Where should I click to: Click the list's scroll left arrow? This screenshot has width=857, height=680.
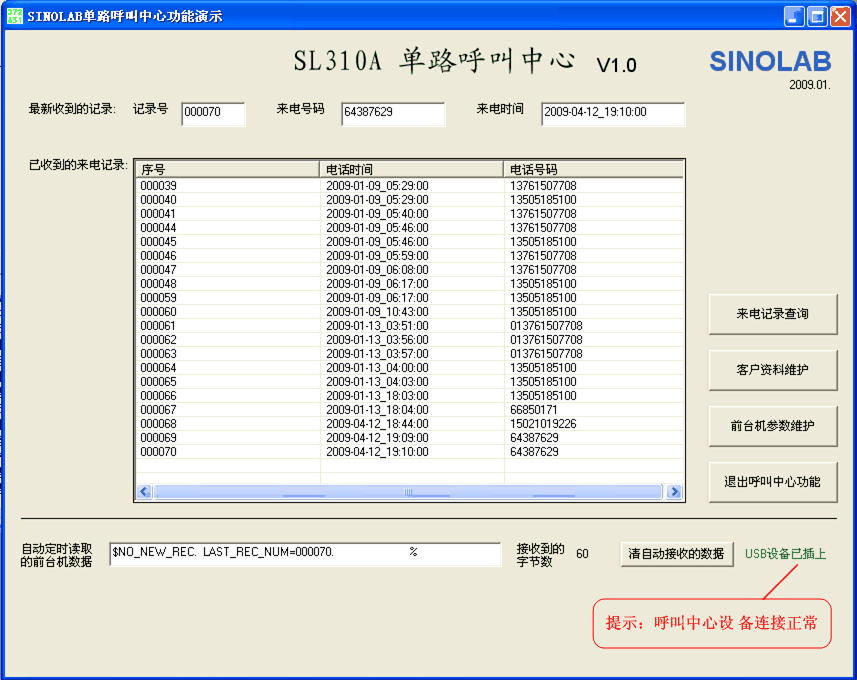[144, 491]
